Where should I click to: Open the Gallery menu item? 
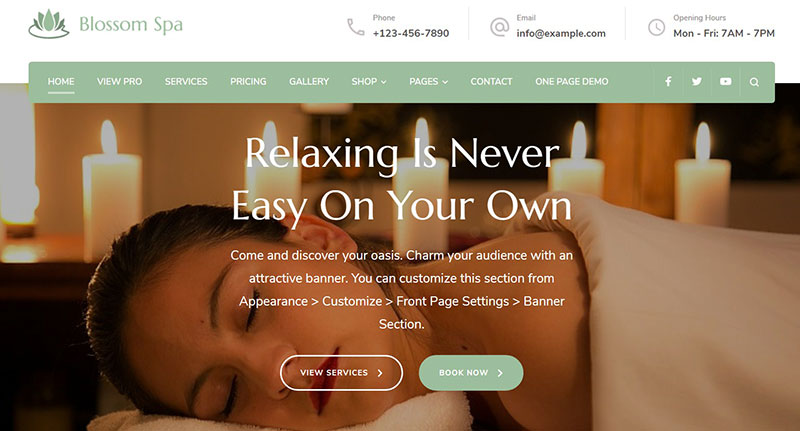pos(309,82)
